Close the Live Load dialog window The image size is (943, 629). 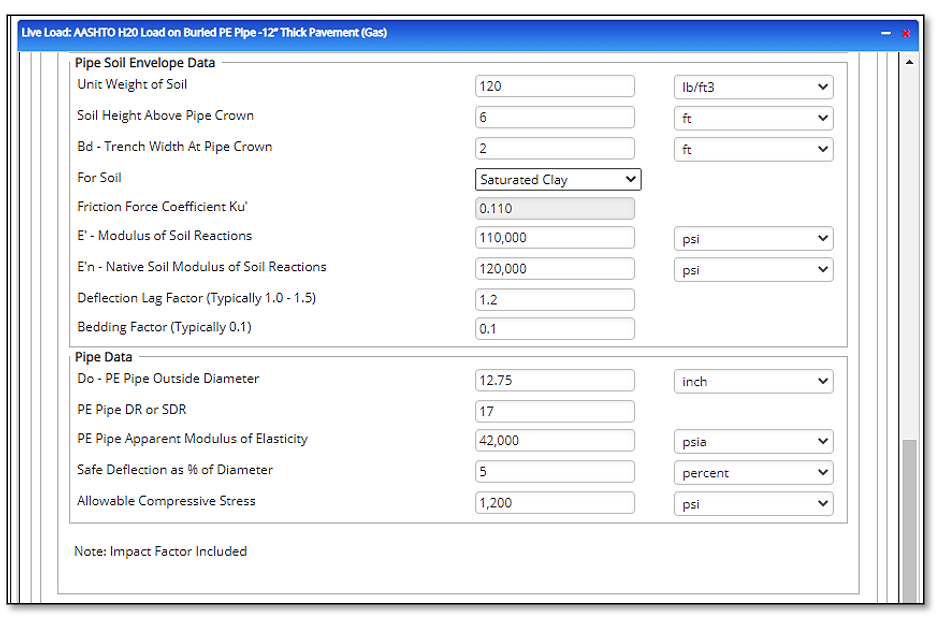pyautogui.click(x=906, y=33)
